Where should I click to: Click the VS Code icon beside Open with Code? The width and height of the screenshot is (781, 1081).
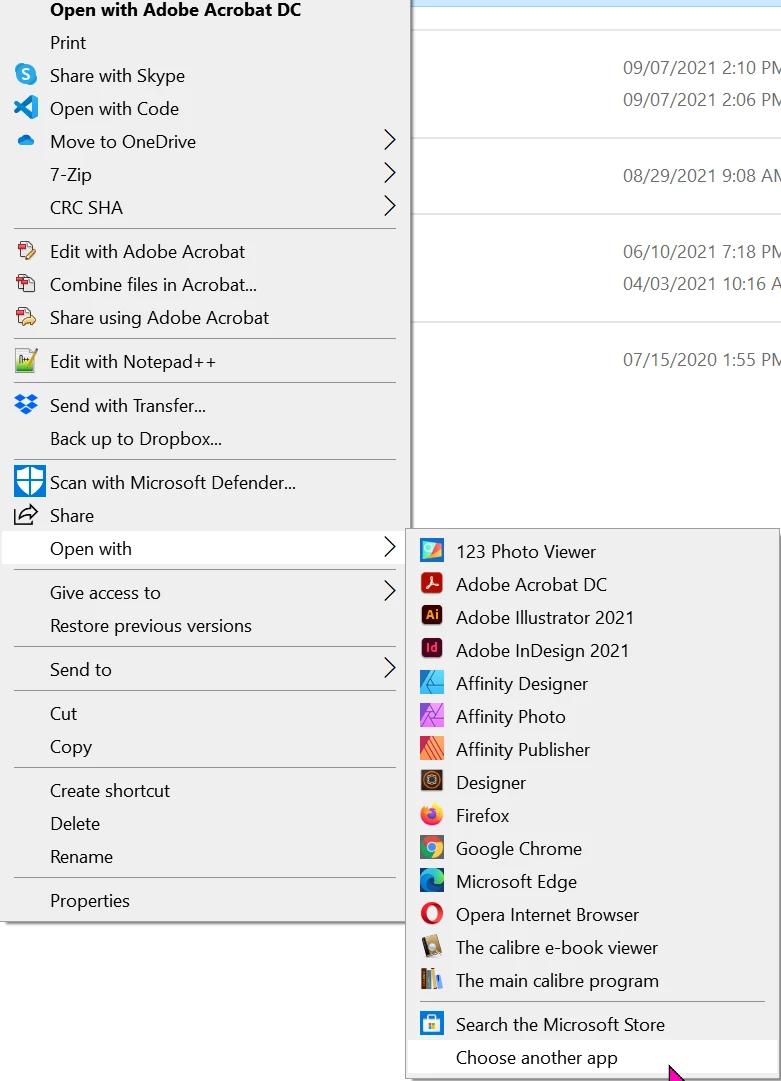[26, 107]
